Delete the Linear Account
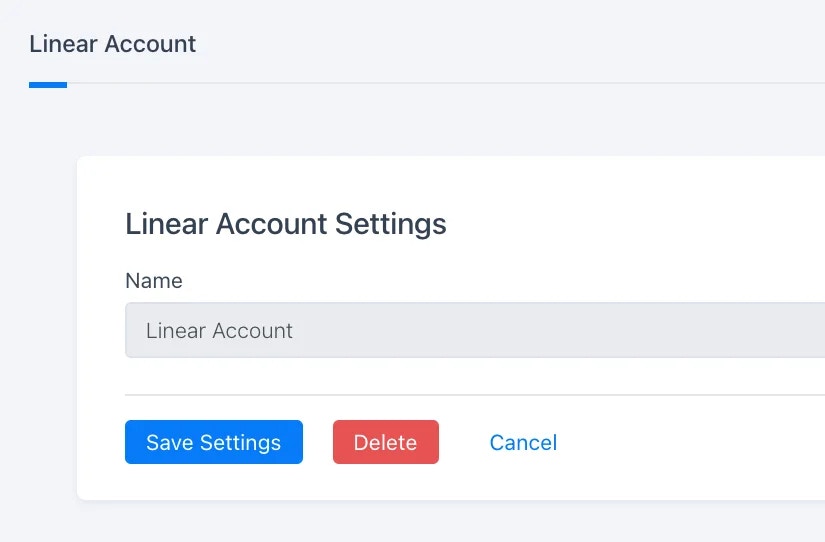Image resolution: width=825 pixels, height=542 pixels. tap(386, 442)
